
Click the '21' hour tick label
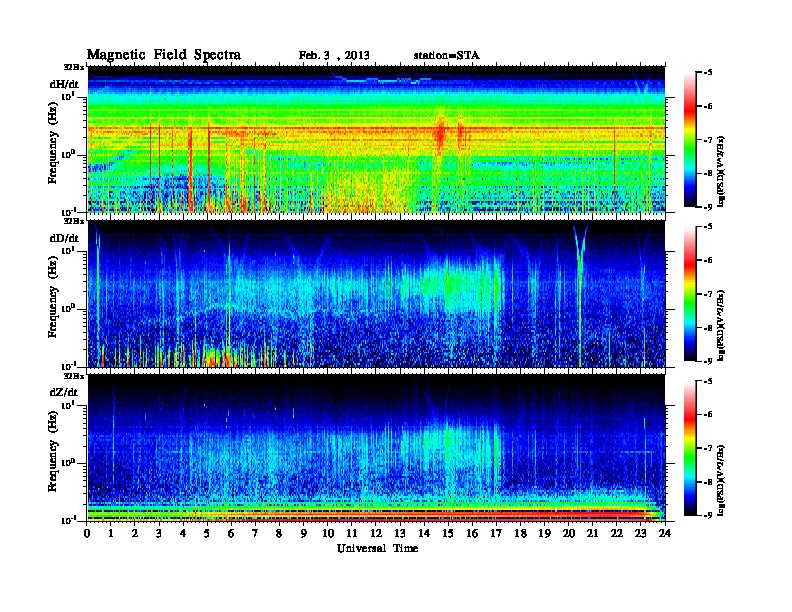[593, 534]
